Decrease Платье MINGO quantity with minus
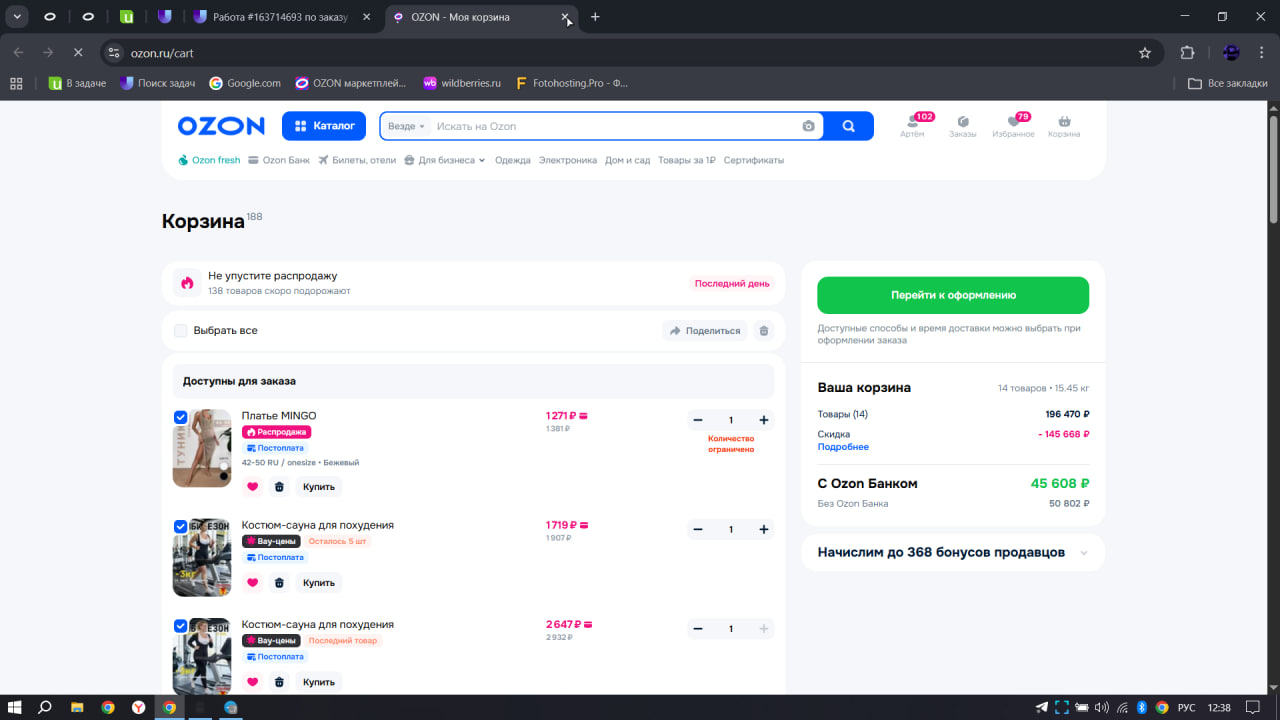Screen dimensions: 1280x720 (698, 420)
